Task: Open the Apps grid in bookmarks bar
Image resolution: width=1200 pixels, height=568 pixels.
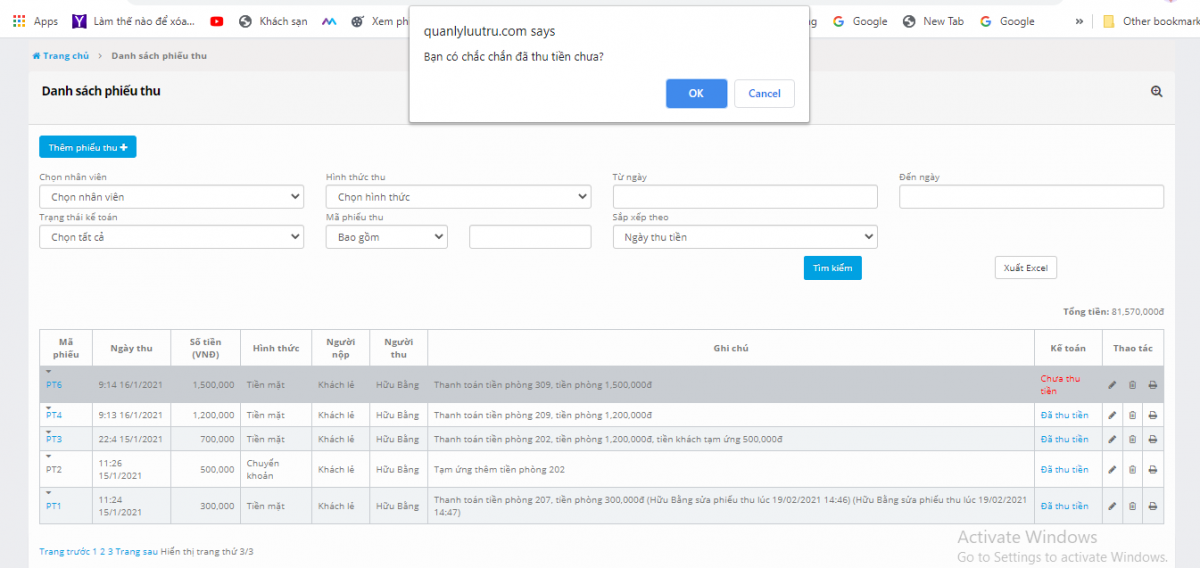Action: [35, 21]
